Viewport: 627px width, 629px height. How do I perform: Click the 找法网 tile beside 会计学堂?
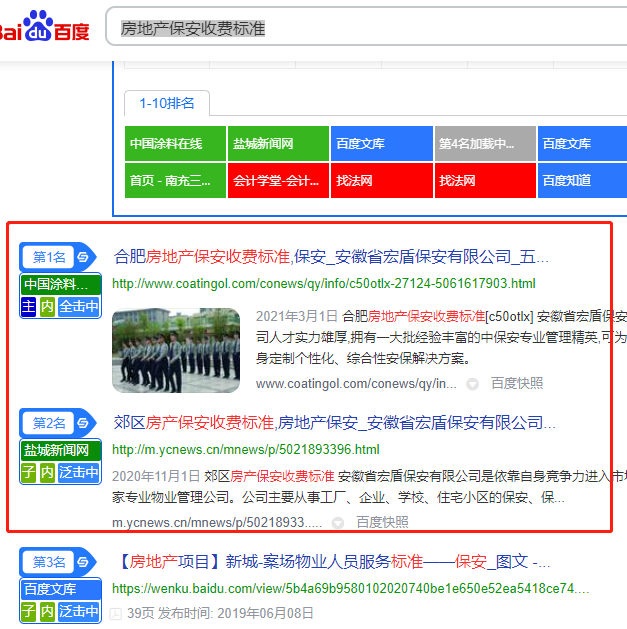pyautogui.click(x=381, y=181)
